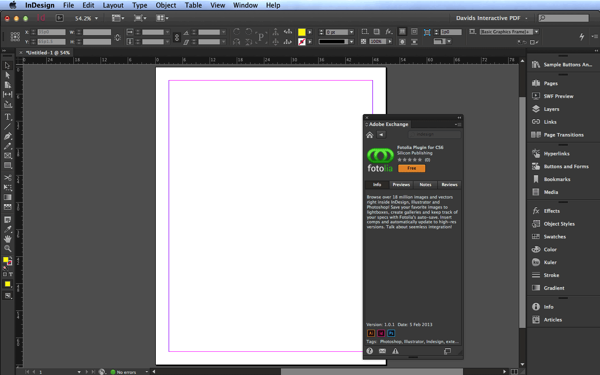600x375 pixels.
Task: Click the back arrow in Adobe Exchange
Action: point(381,135)
